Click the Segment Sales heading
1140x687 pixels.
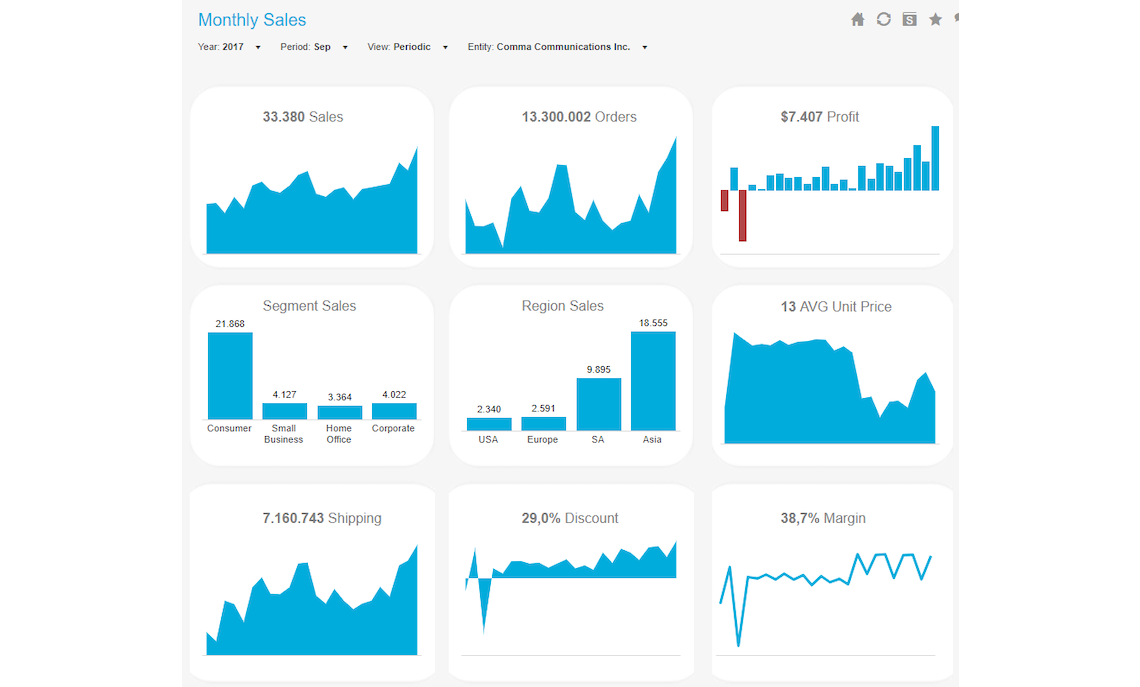click(x=309, y=306)
